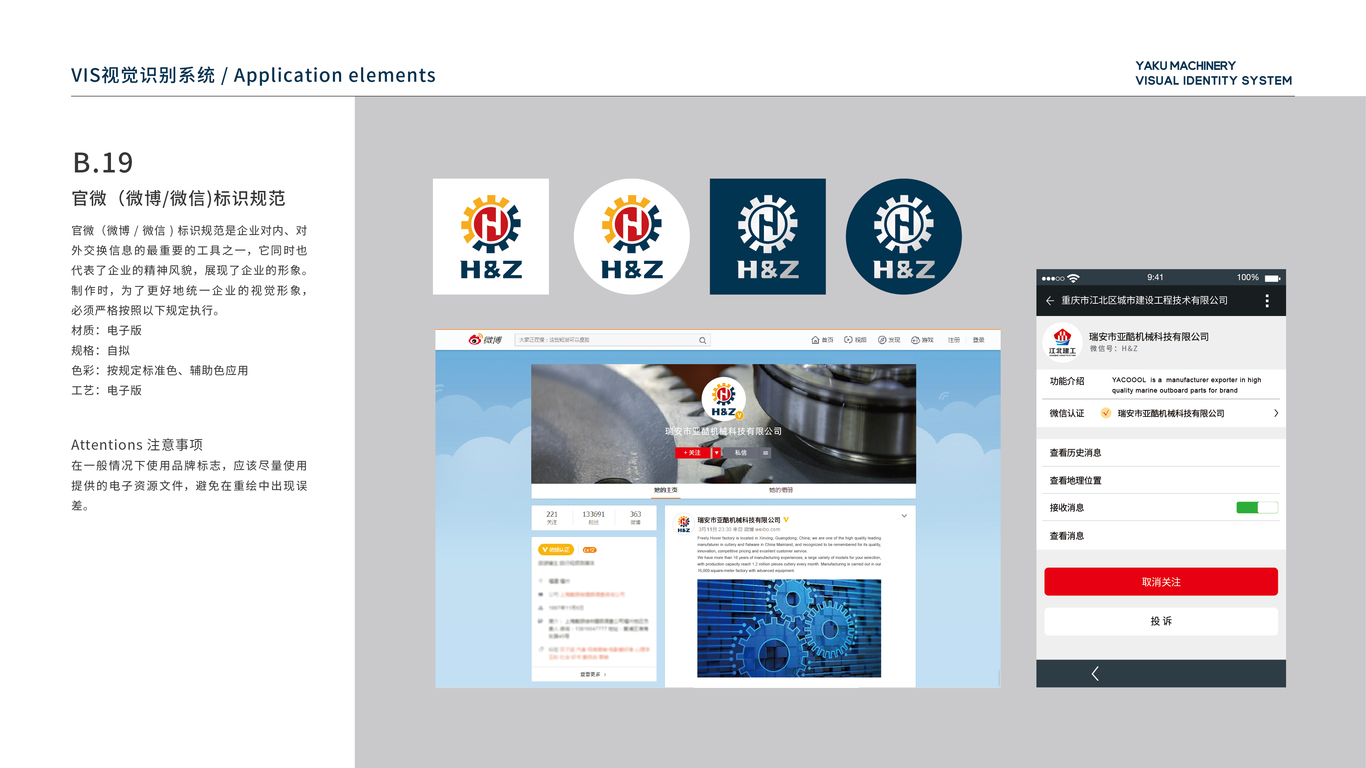Open the 微信认证 chevron arrow
Image resolution: width=1366 pixels, height=768 pixels.
coord(1276,413)
